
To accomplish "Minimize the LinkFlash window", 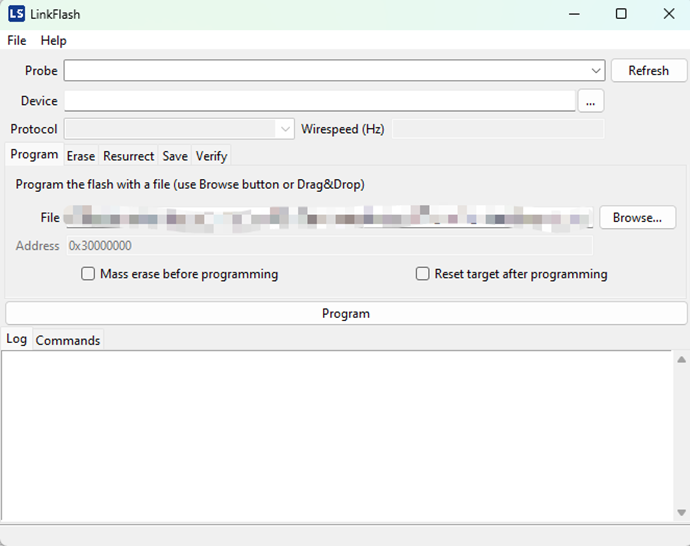I will [x=574, y=14].
